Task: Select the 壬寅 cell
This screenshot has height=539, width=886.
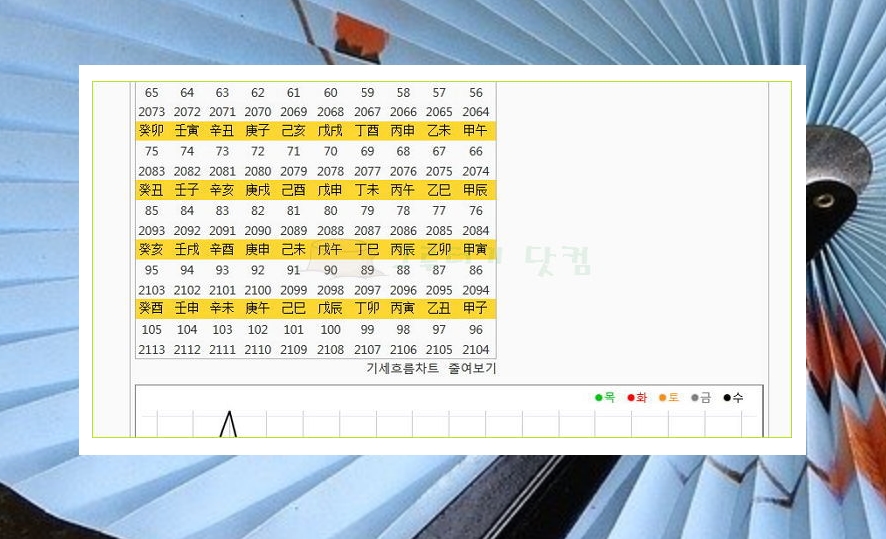Action: [x=186, y=131]
